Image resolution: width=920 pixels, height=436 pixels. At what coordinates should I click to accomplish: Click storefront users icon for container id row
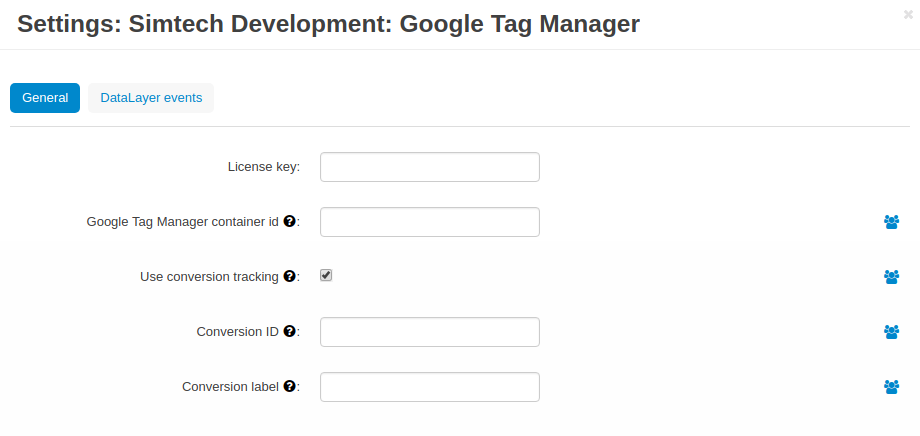[891, 222]
